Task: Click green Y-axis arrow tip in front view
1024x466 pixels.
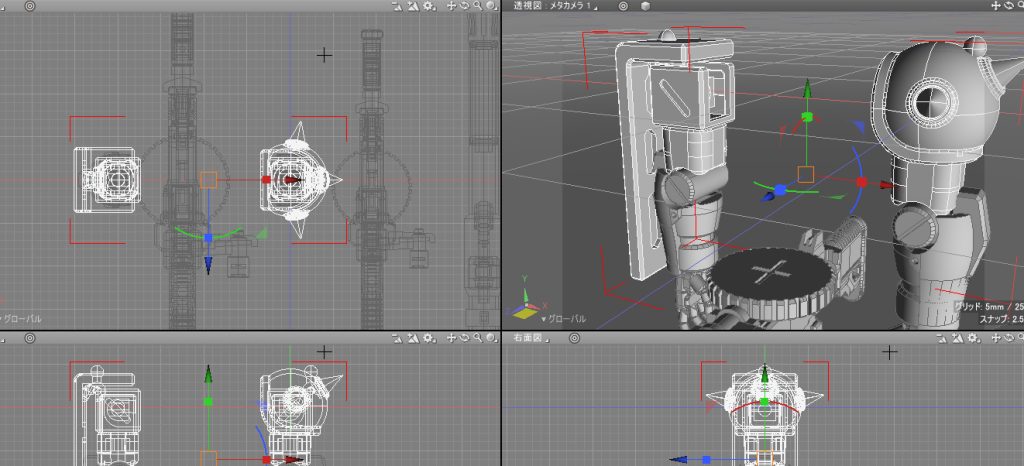Action: click(x=208, y=374)
